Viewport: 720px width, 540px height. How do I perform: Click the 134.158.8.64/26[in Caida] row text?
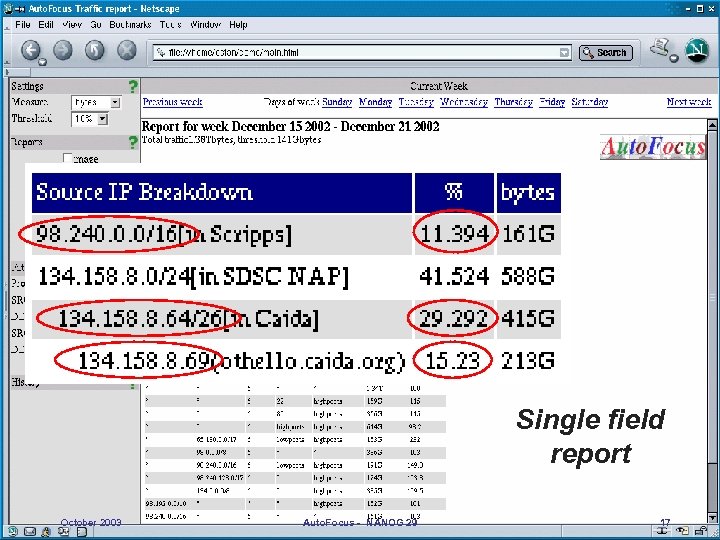coord(188,319)
